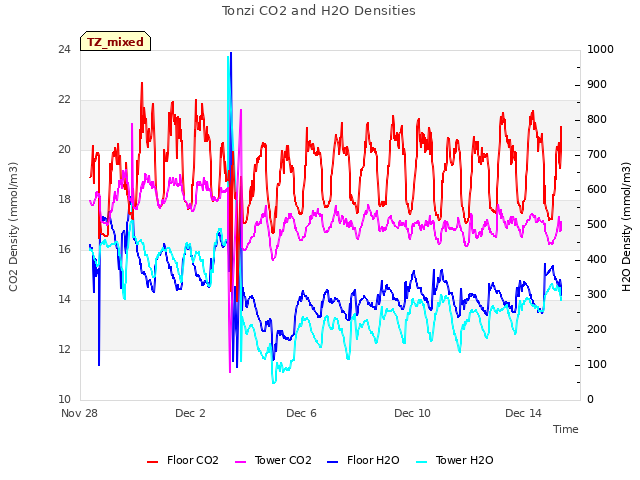Click the 1000 value on H2O axis
The width and height of the screenshot is (640, 480).
click(600, 50)
